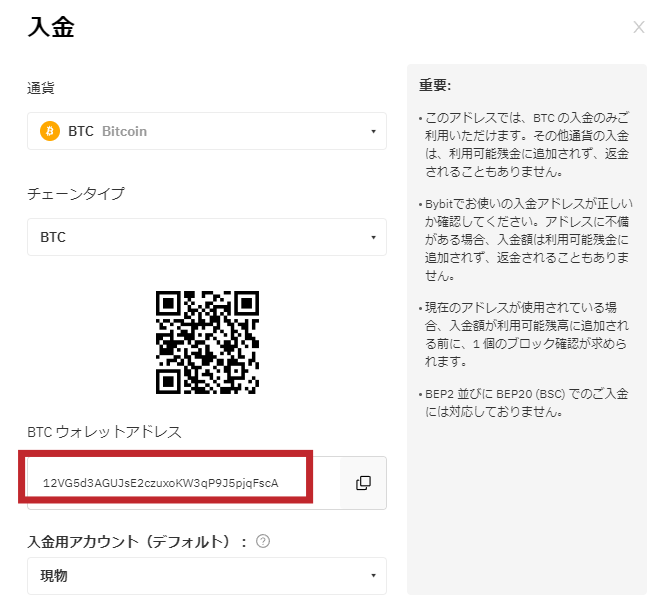Click the arrow of the currency dropdown

tap(373, 132)
